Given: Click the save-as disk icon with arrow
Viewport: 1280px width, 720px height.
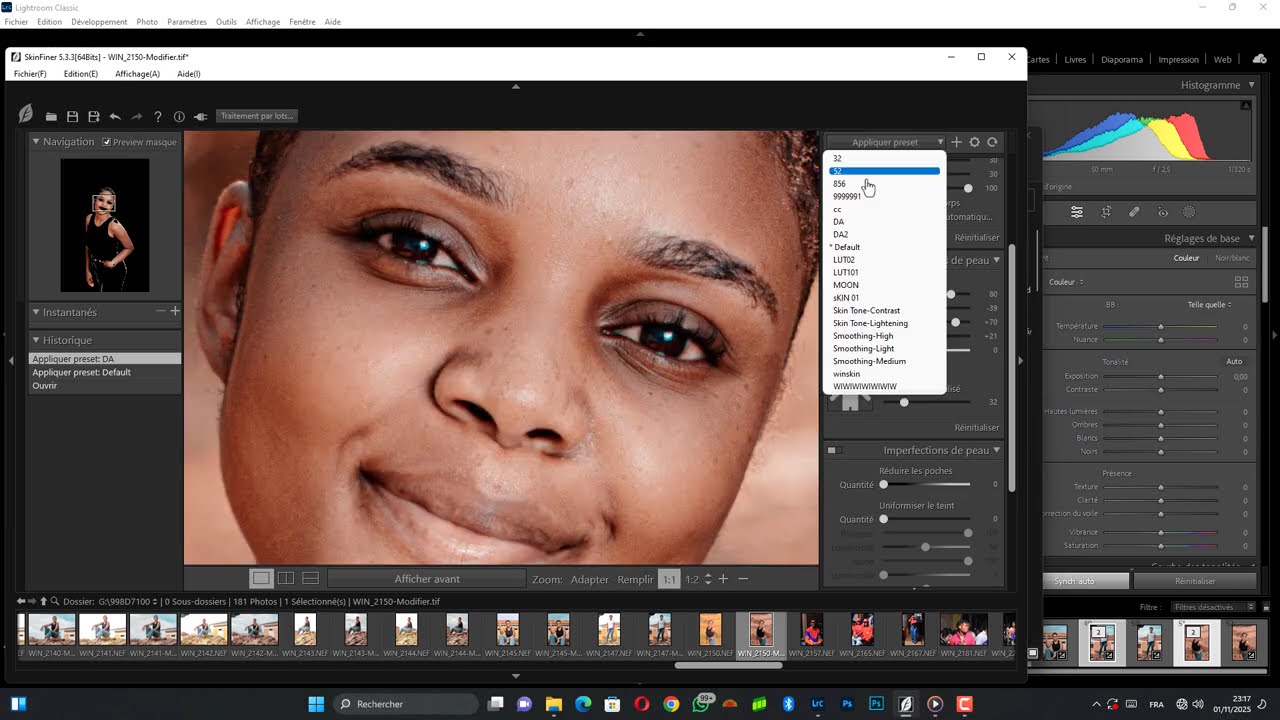Looking at the screenshot, I should pyautogui.click(x=94, y=117).
